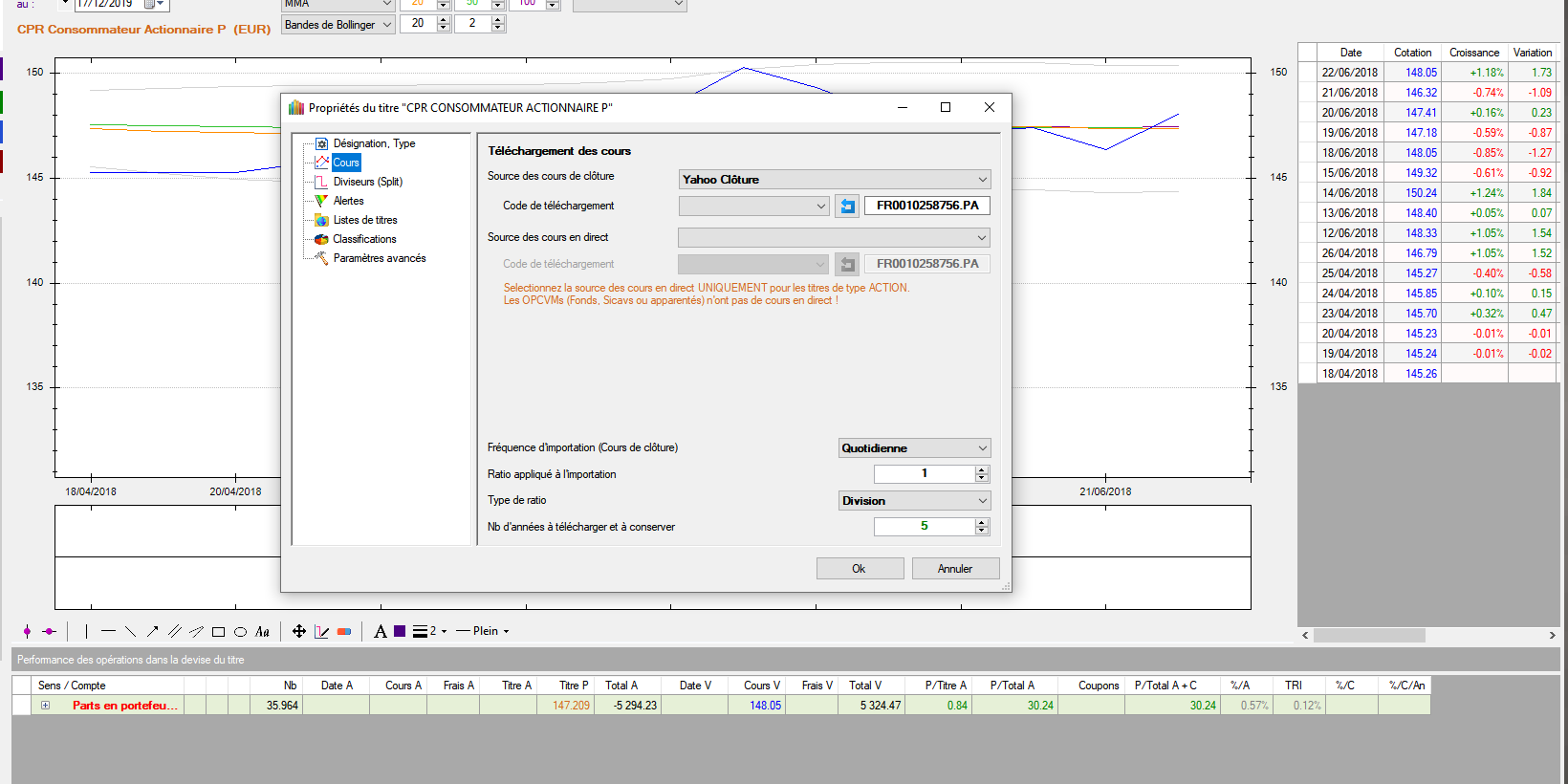Screen dimensions: 1568x784
Task: Click the import ratio value field
Action: [924, 473]
